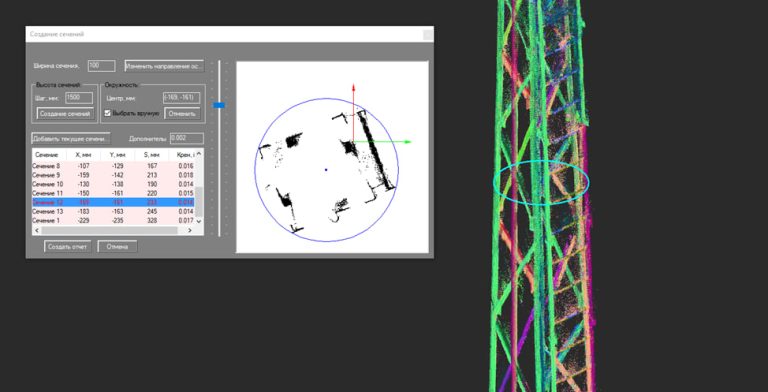
Task: Click the table's scroll-down arrow
Action: pos(199,221)
